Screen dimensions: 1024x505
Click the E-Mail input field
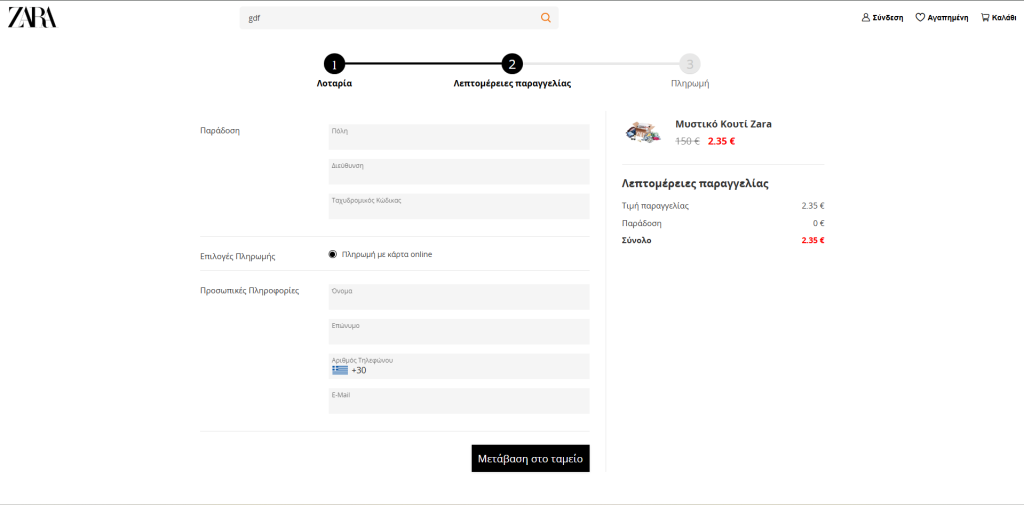tap(459, 401)
